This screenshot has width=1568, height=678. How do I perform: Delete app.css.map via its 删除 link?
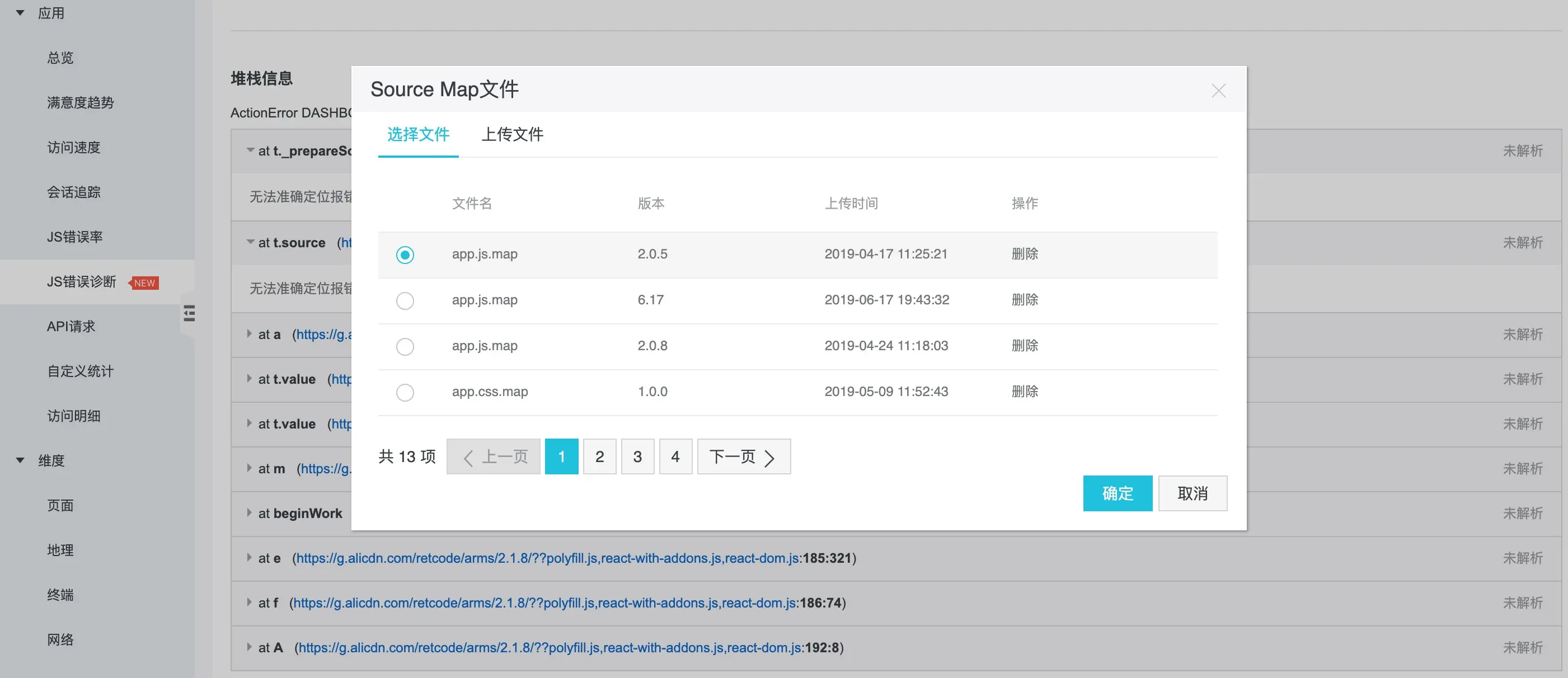1025,392
